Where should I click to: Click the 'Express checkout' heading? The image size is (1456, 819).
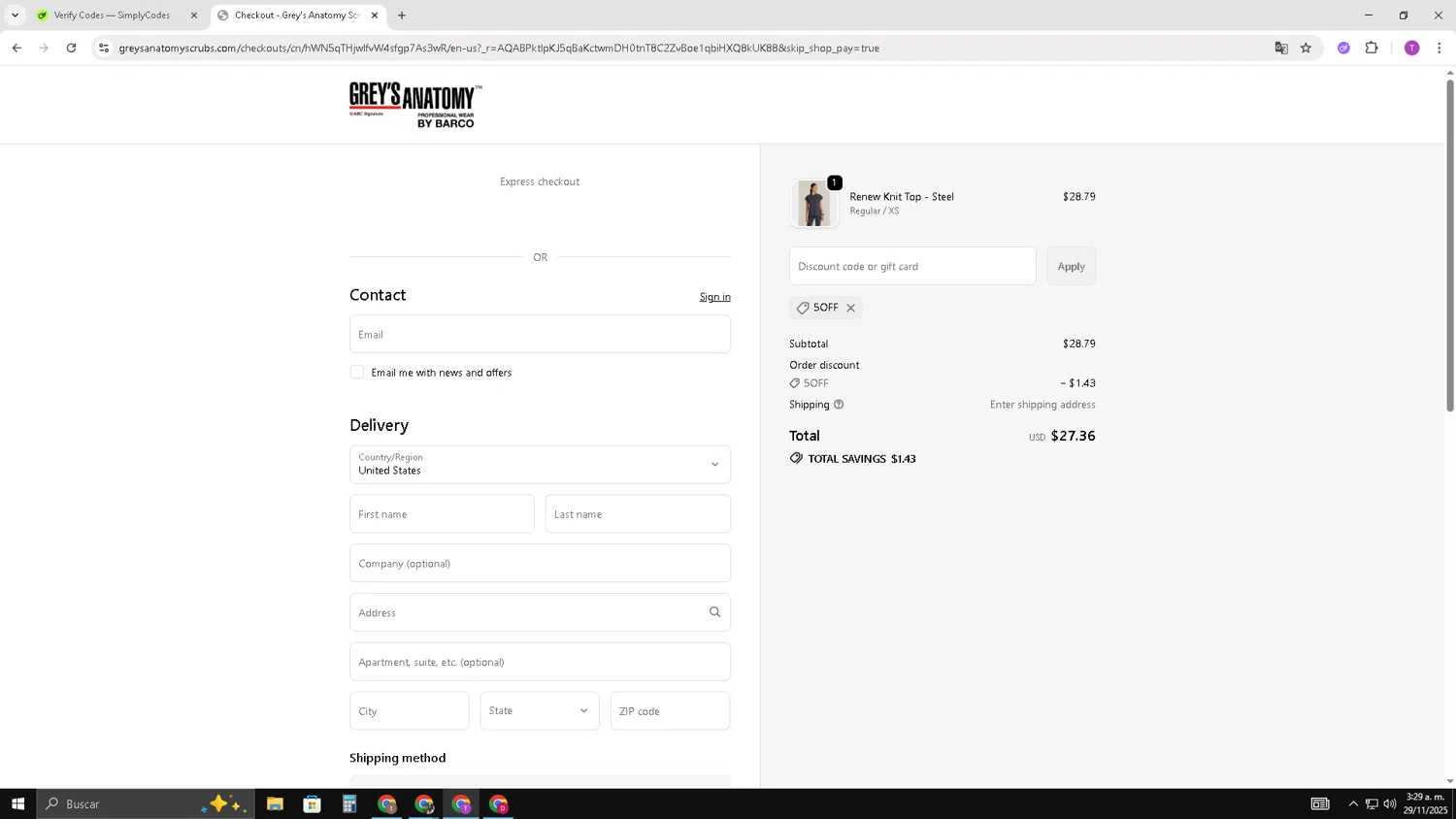point(540,181)
